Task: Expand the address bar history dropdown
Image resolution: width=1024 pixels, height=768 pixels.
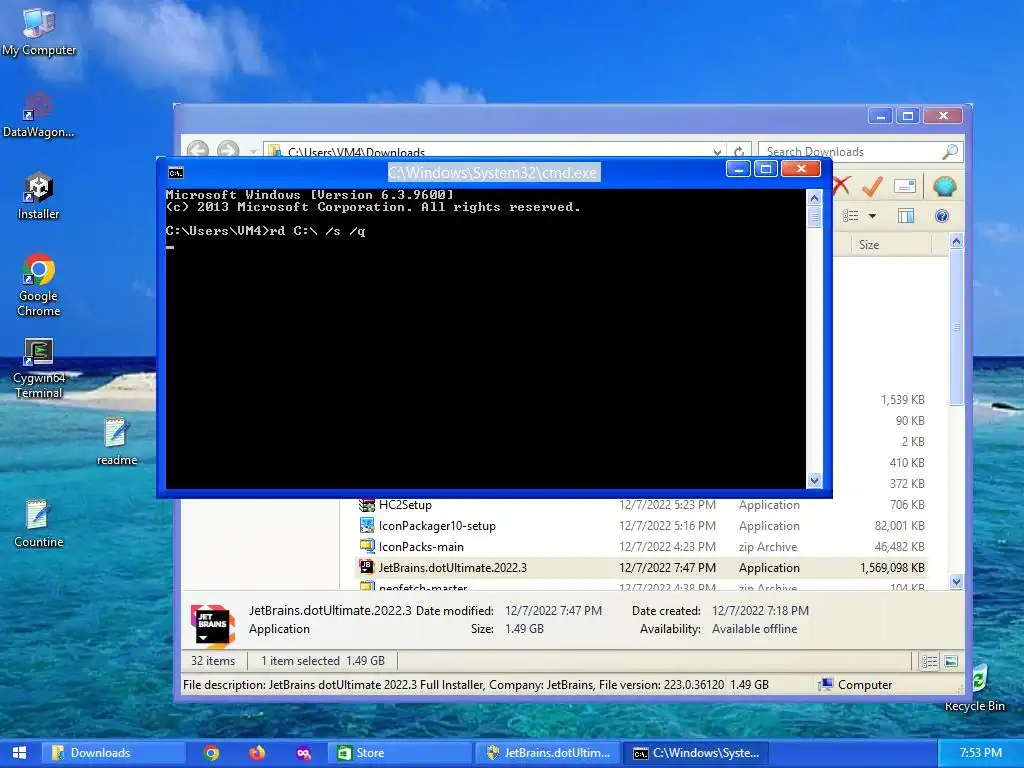Action: tap(717, 152)
